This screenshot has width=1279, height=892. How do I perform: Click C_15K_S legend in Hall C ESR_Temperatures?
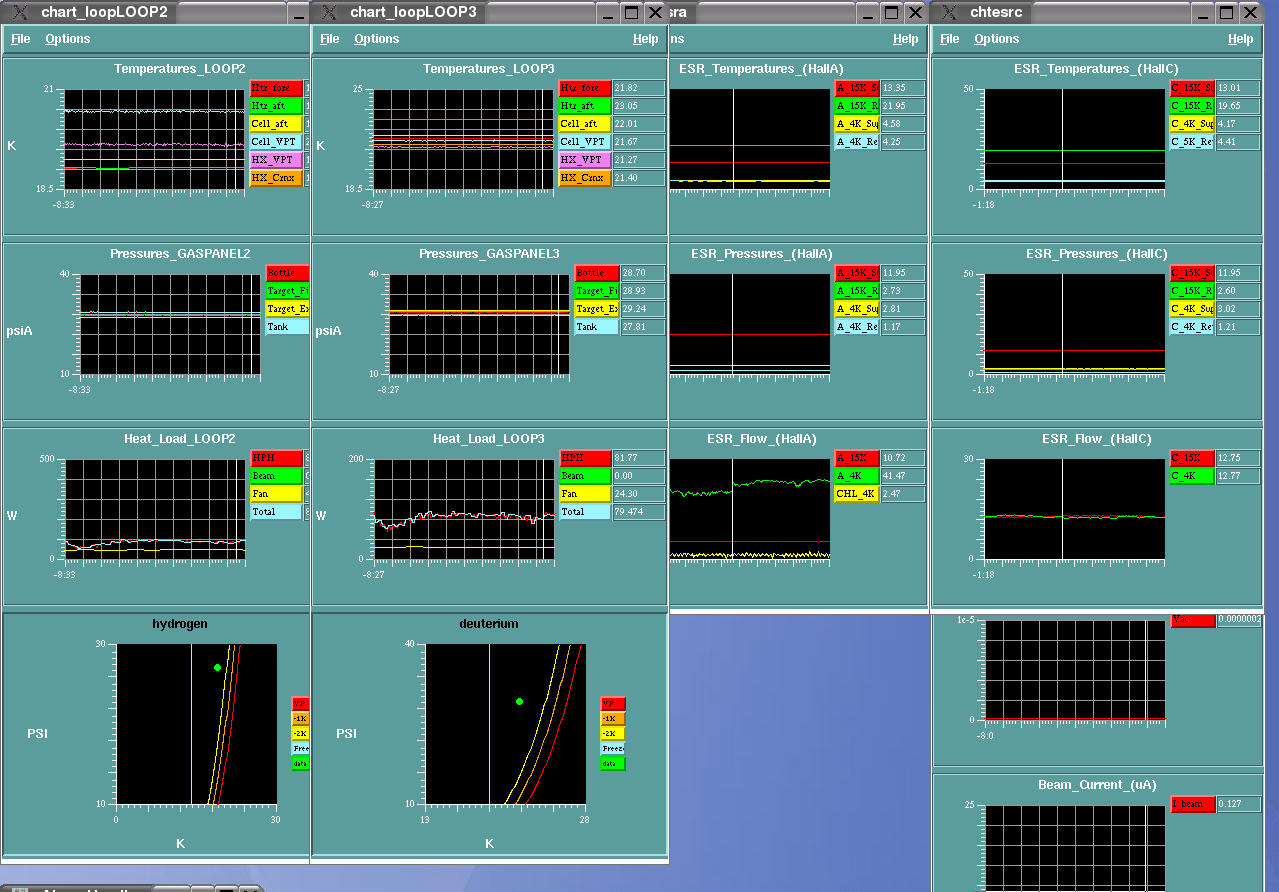click(1193, 88)
